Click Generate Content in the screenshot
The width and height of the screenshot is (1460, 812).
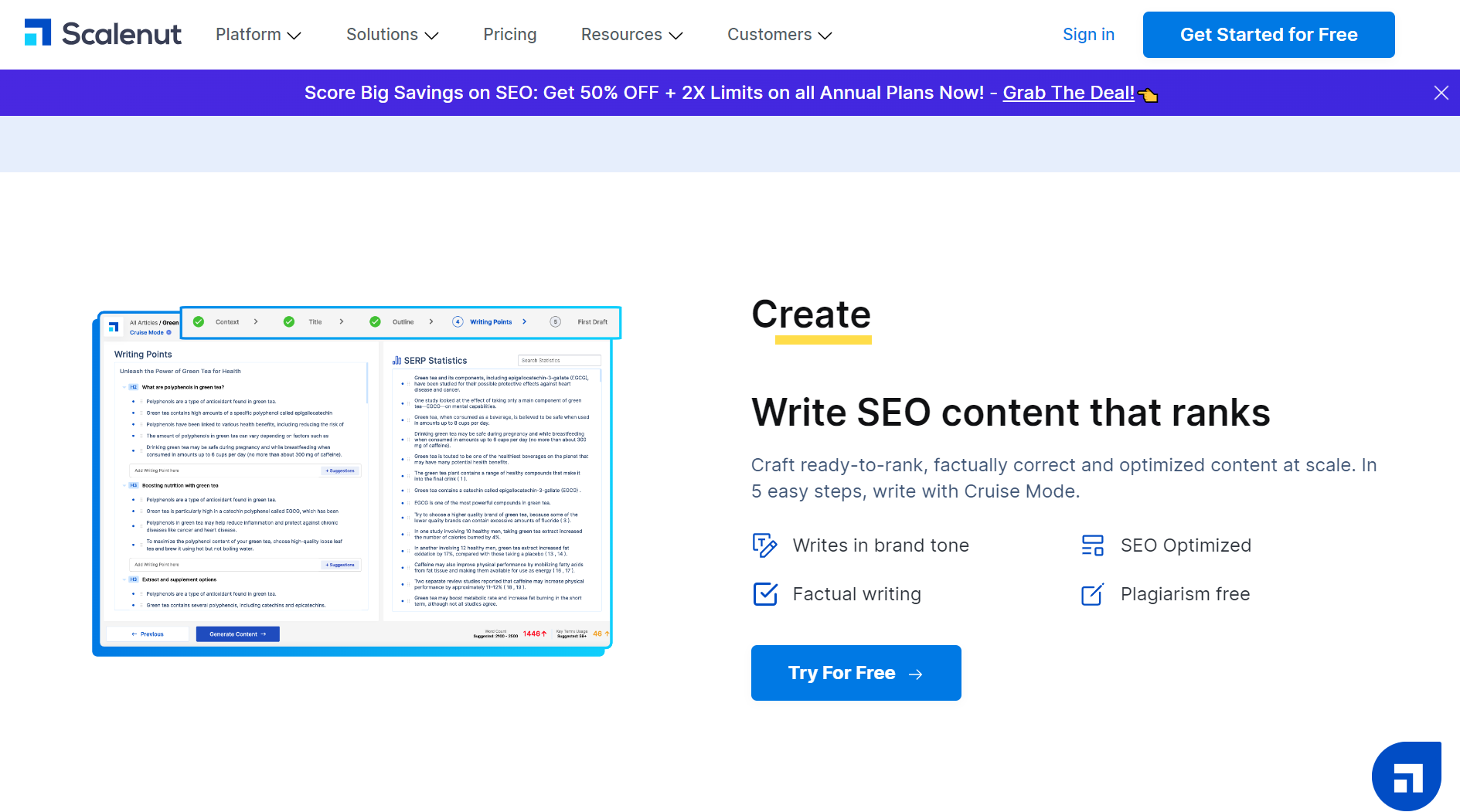click(x=238, y=634)
